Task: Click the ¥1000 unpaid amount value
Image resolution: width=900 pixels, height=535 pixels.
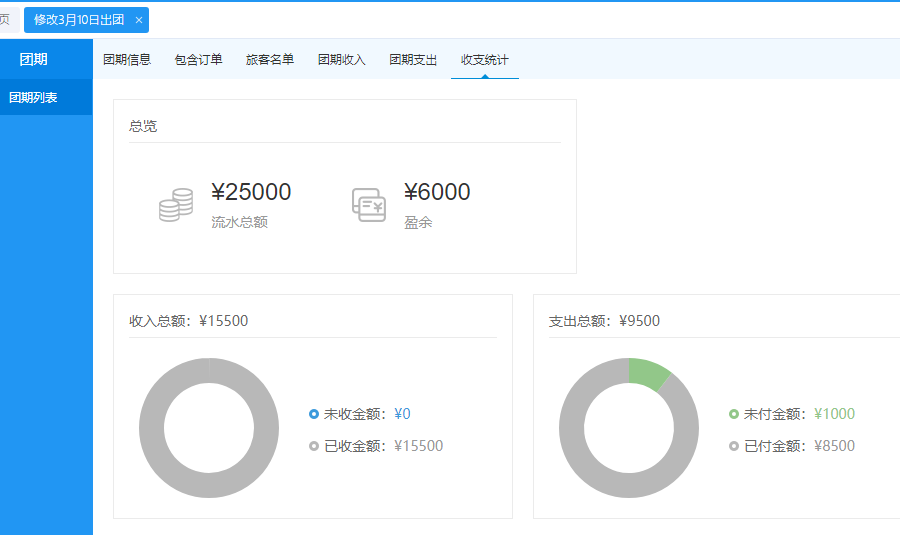Action: (x=834, y=414)
